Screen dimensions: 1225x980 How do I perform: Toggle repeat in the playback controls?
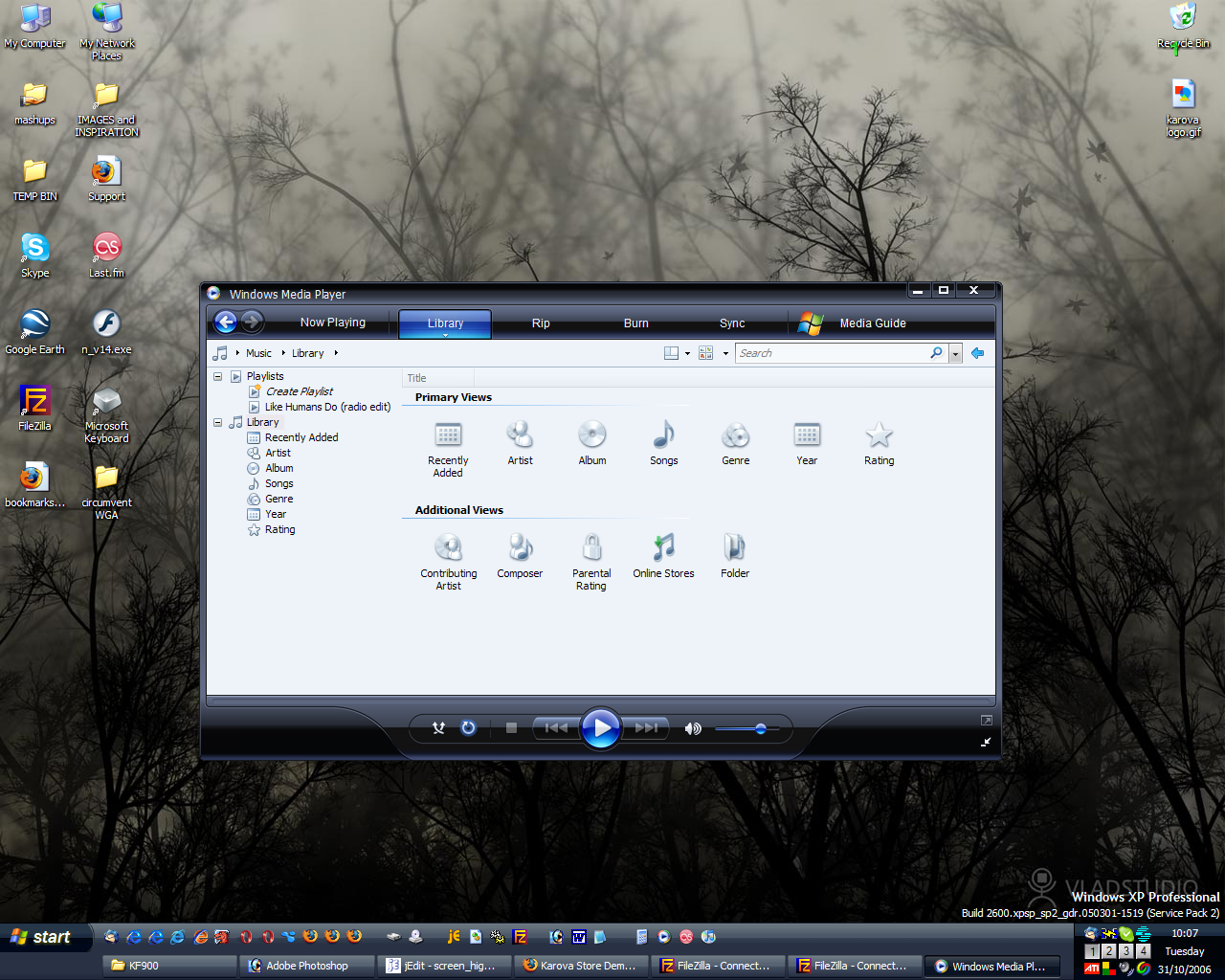(x=468, y=728)
